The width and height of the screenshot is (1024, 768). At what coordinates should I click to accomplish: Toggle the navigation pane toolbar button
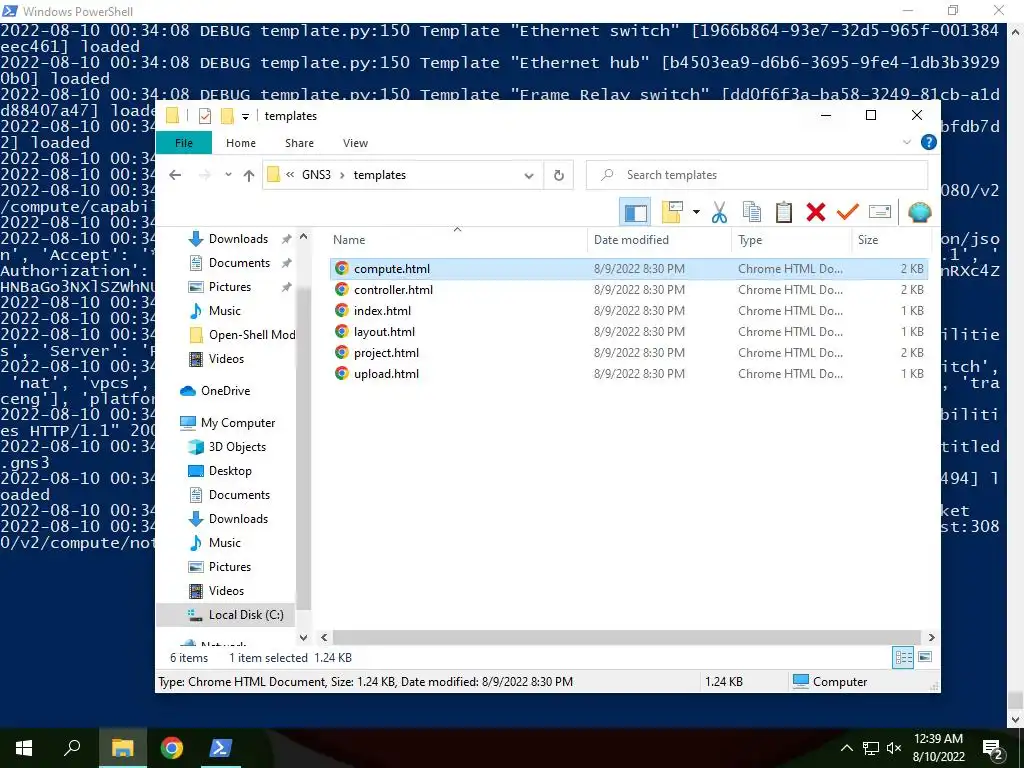635,212
